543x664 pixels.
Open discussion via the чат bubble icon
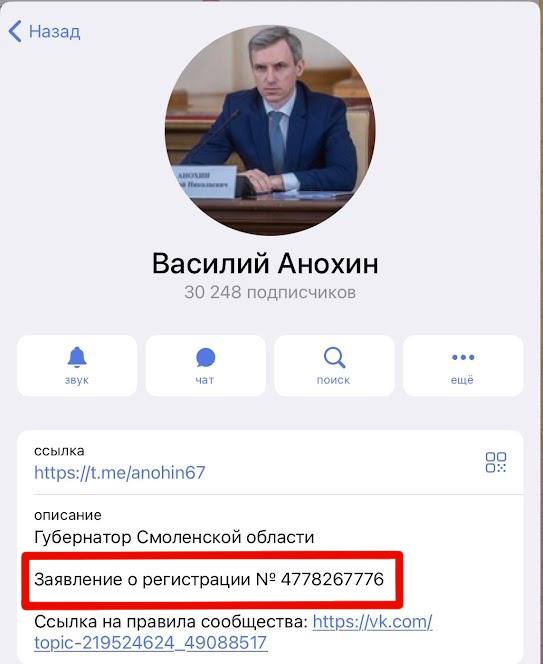(x=205, y=357)
